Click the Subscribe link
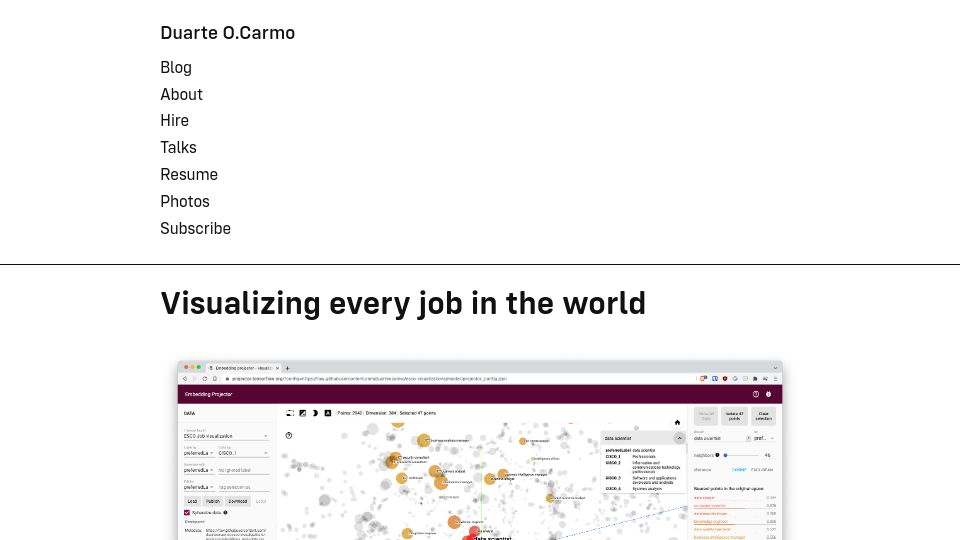Image resolution: width=960 pixels, height=540 pixels. coord(195,228)
